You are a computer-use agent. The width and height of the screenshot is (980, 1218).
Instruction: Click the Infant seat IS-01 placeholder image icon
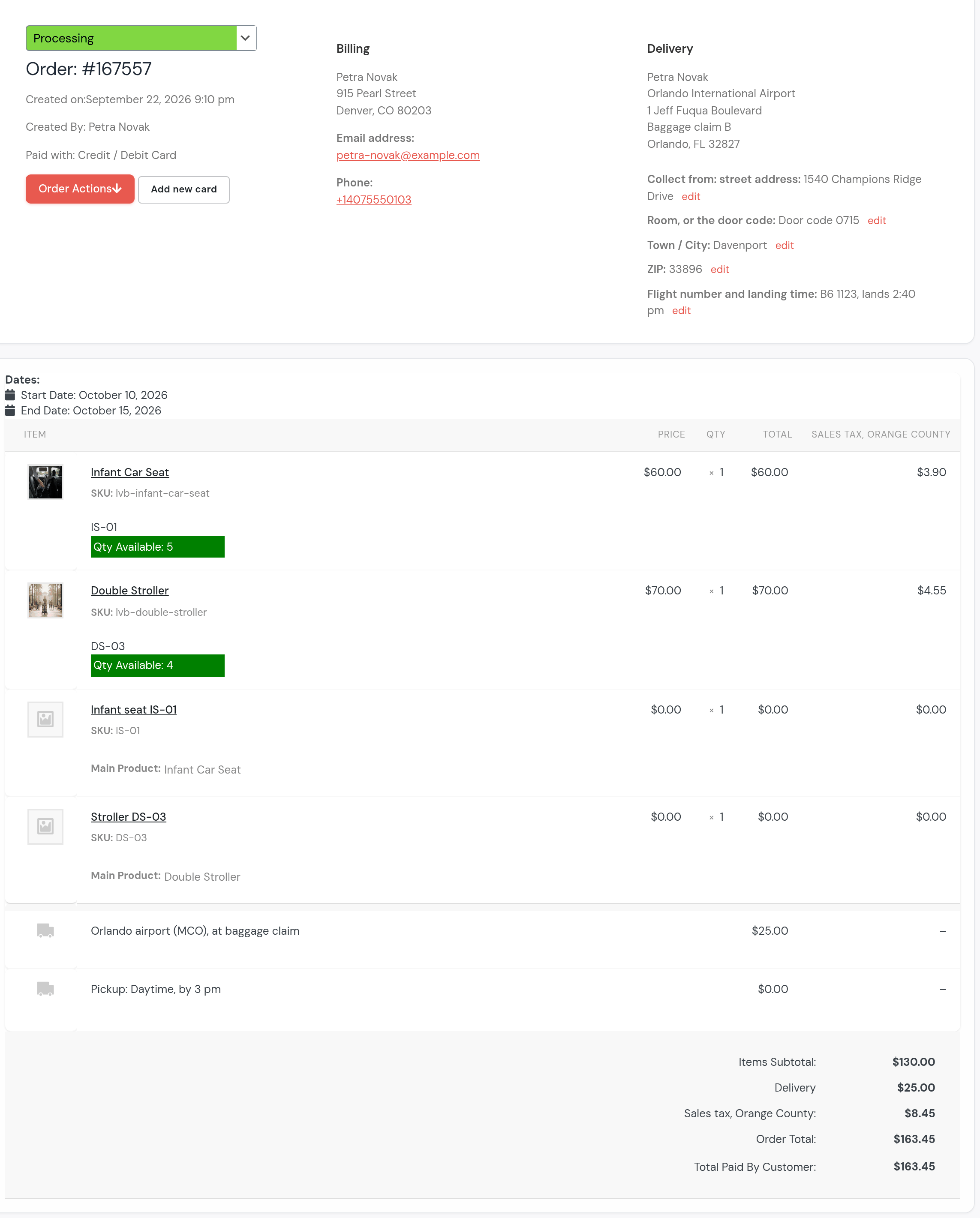tap(45, 719)
